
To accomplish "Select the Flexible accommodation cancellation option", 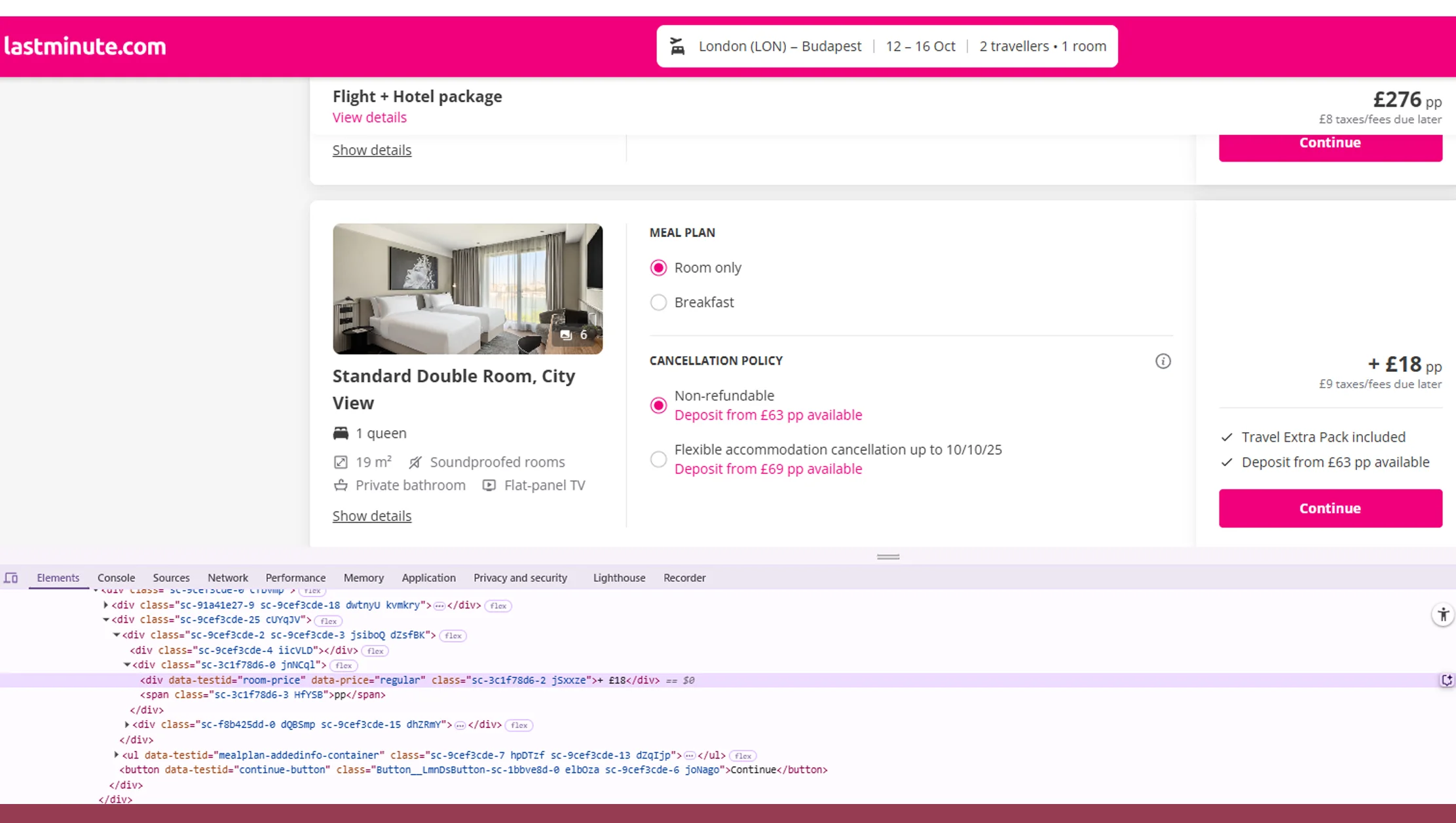I will click(x=658, y=459).
